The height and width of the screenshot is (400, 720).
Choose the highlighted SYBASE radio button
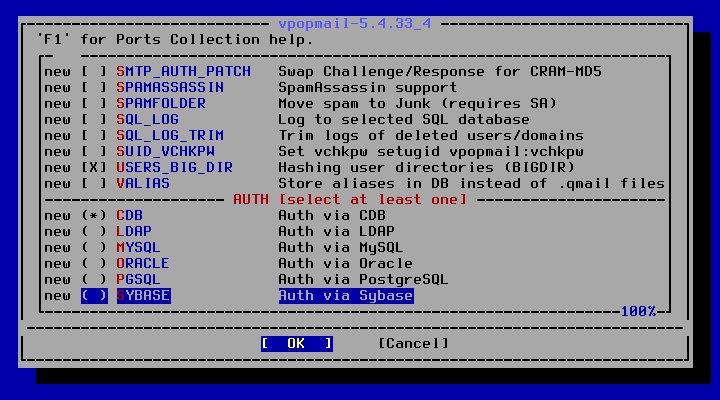94,296
